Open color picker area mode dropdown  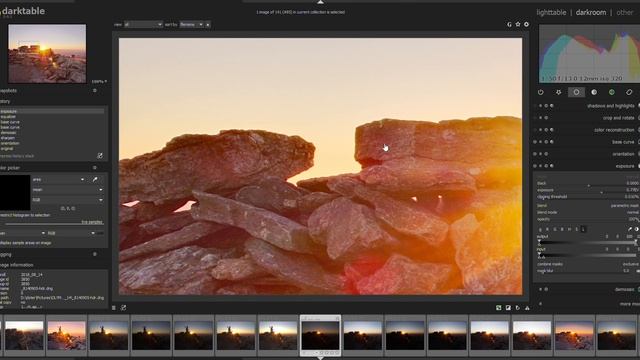[x=58, y=180]
